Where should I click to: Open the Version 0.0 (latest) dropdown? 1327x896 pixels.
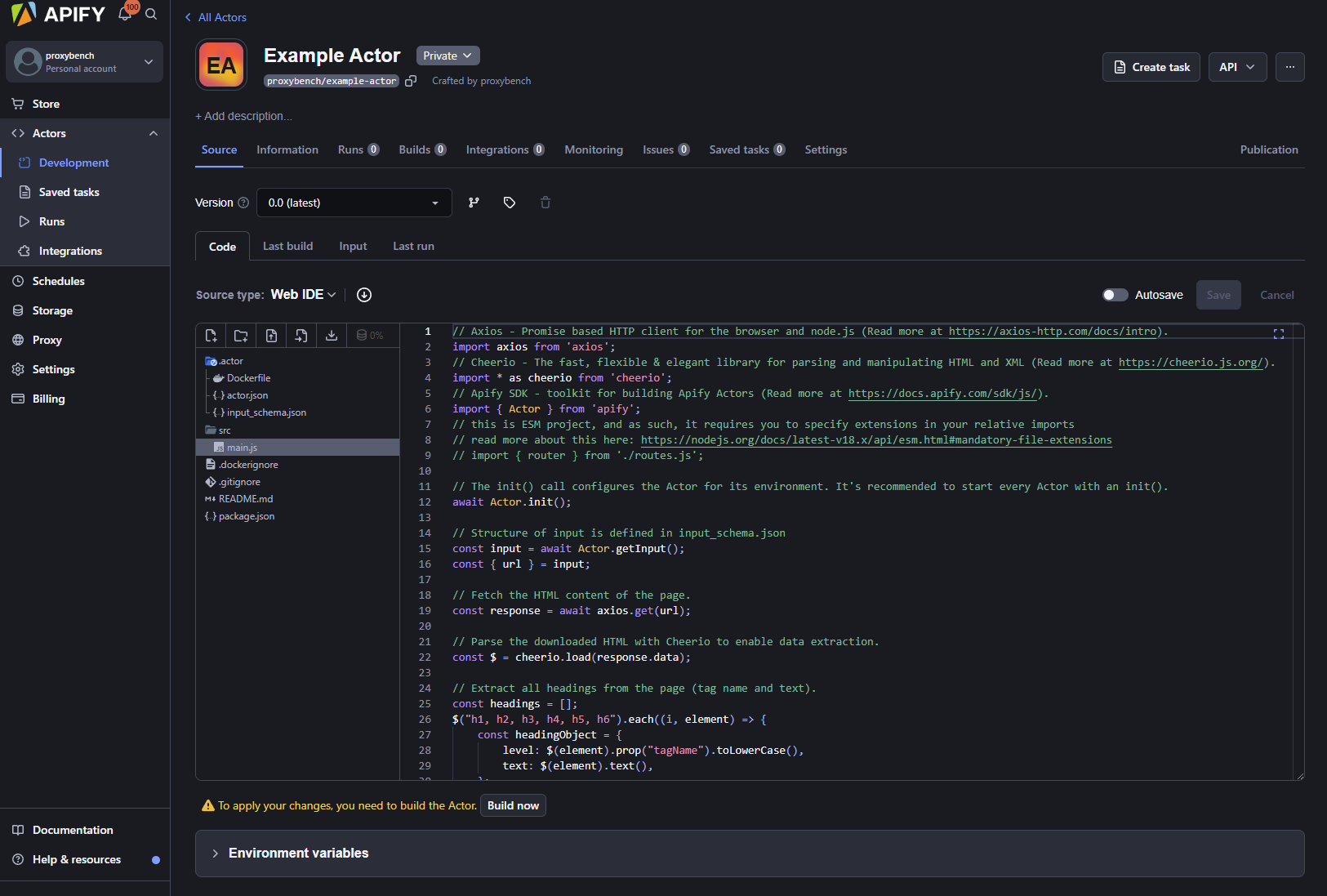(354, 203)
